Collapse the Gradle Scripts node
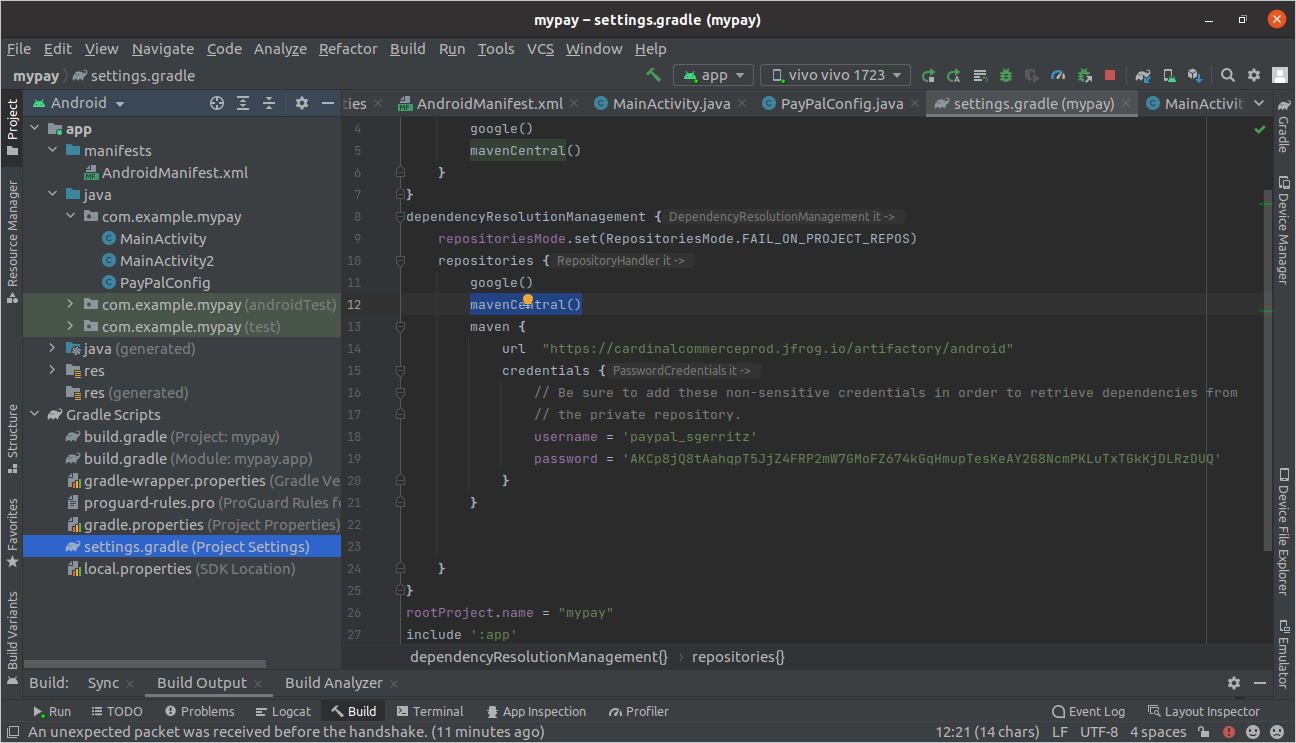The image size is (1296, 743). pos(34,415)
